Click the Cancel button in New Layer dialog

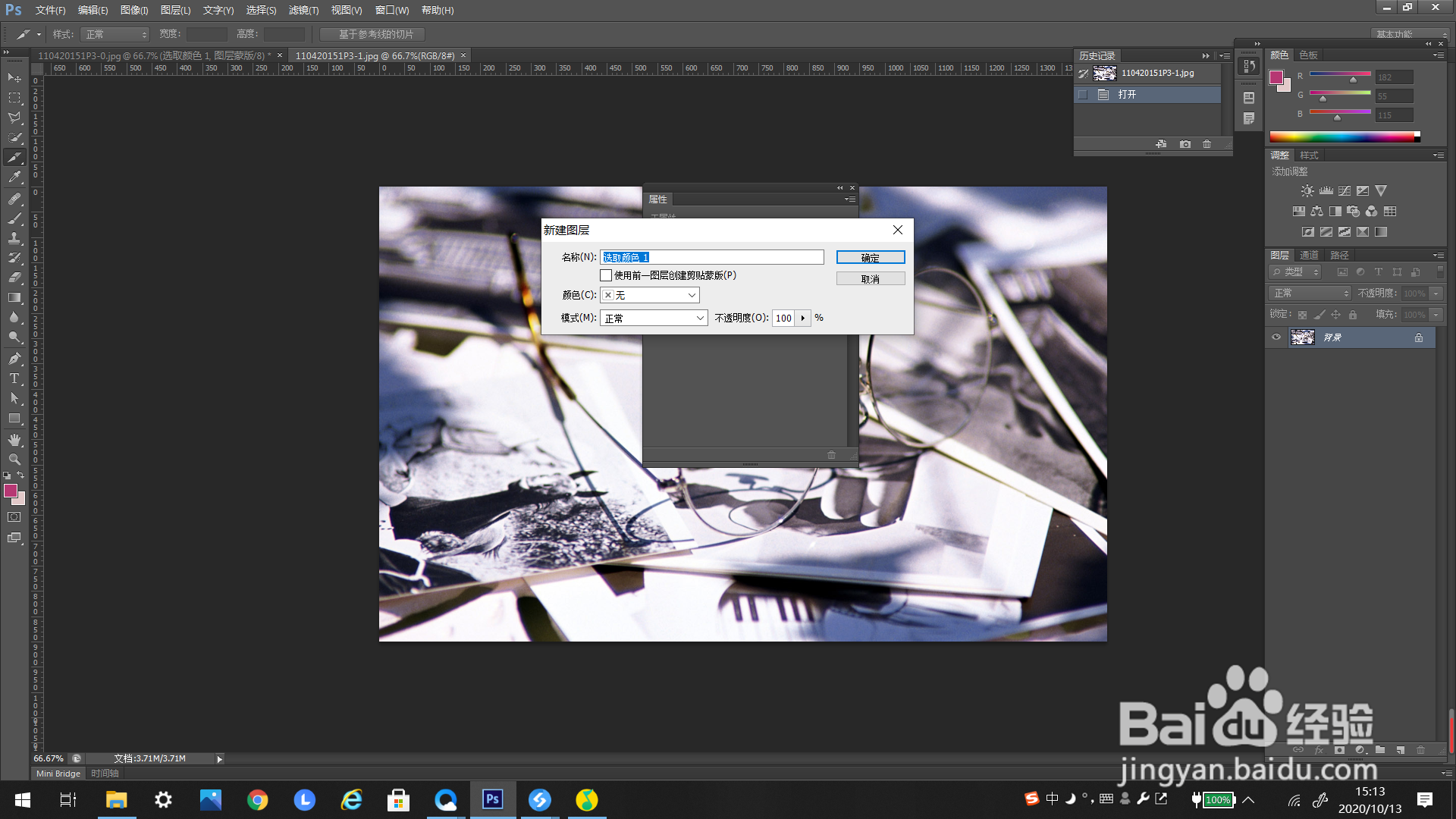pos(871,279)
